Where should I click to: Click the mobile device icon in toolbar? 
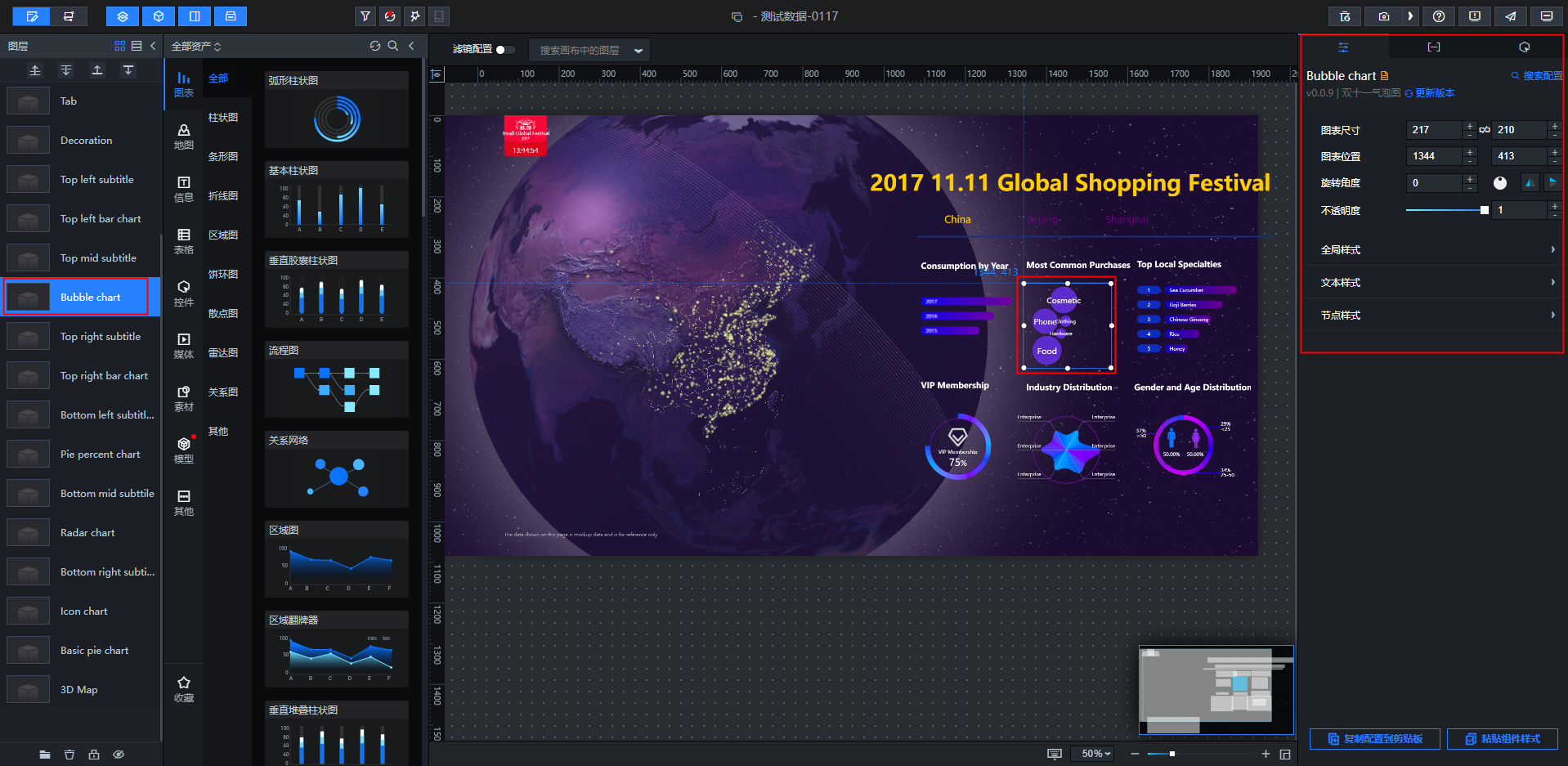click(439, 16)
